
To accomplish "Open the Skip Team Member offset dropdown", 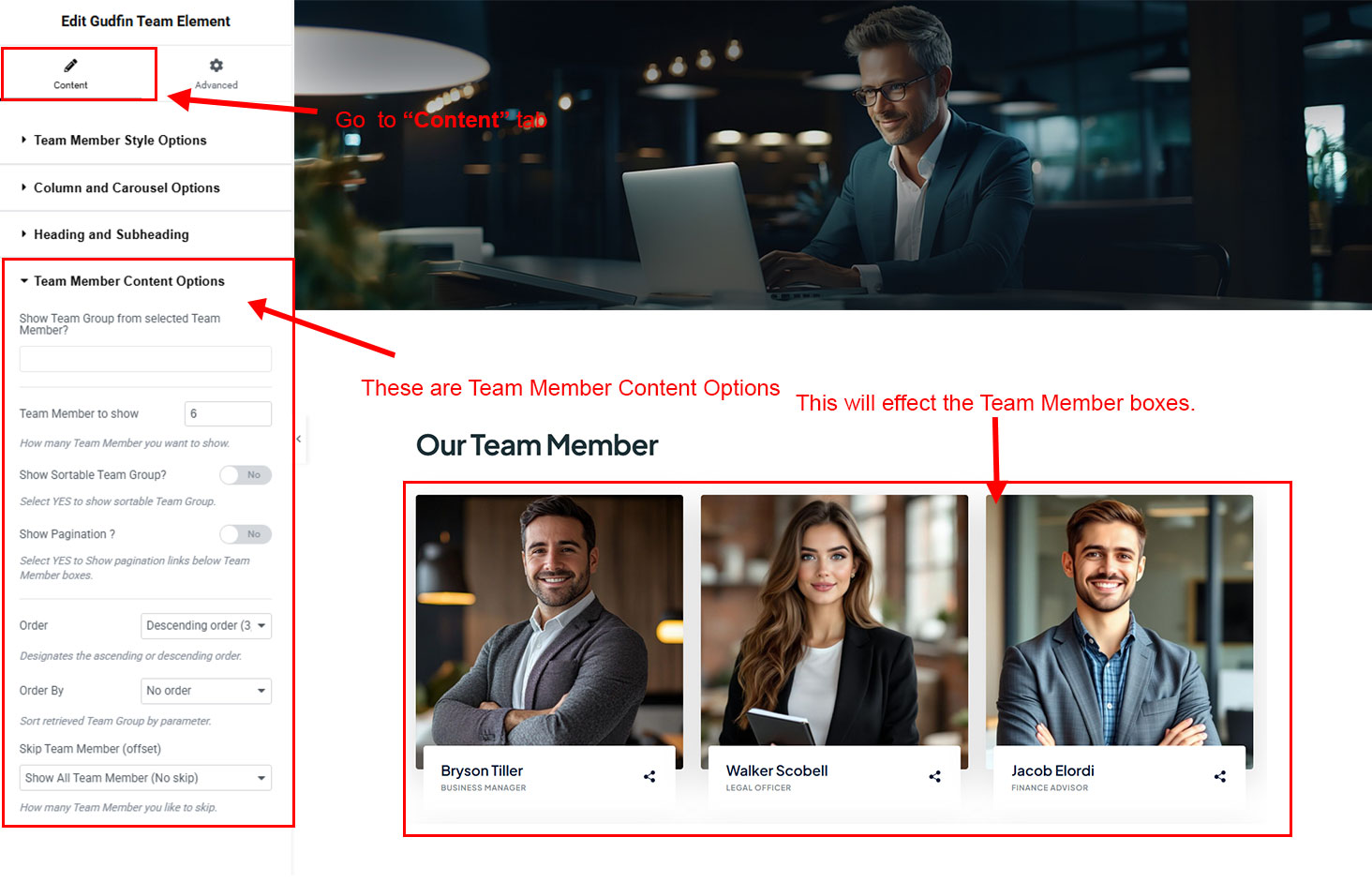I will 145,778.
